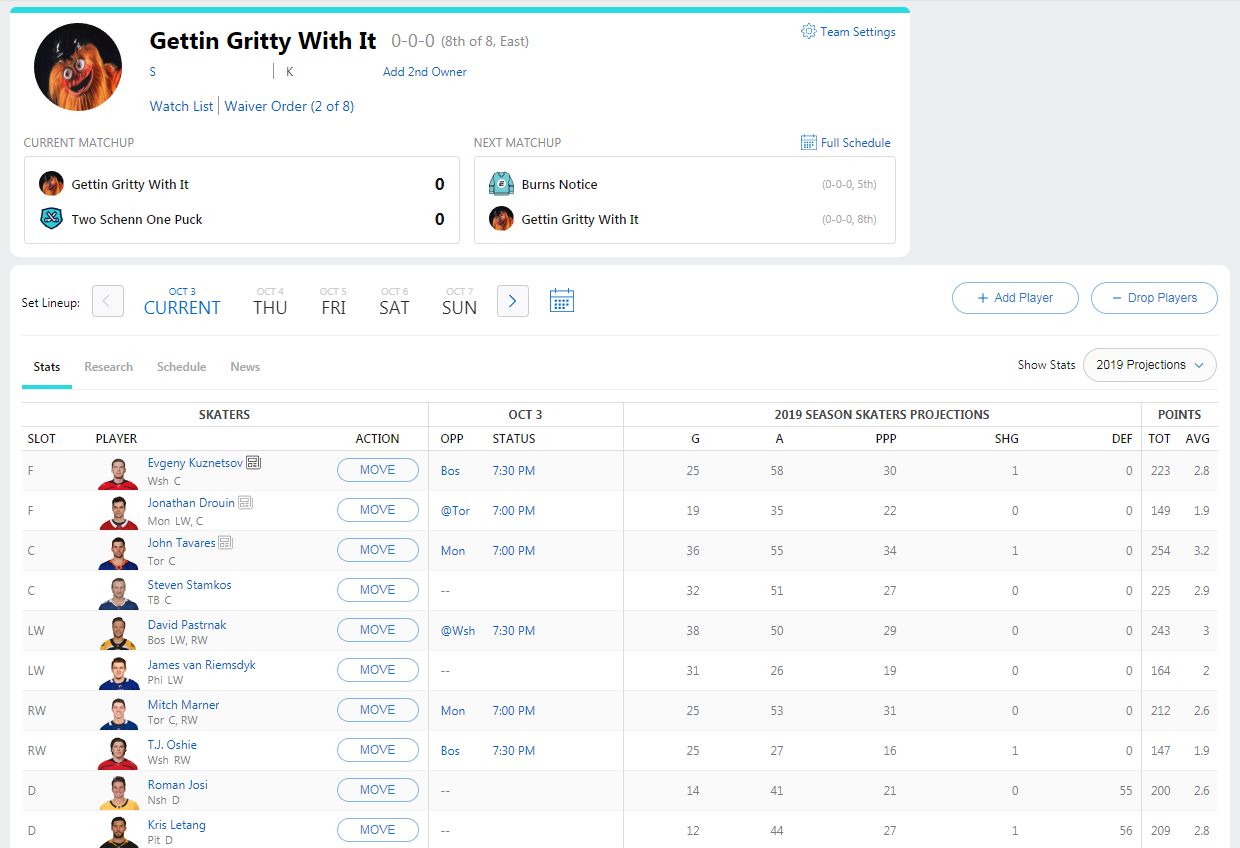
Task: Click the Burns Notice team logo
Action: pyautogui.click(x=499, y=183)
